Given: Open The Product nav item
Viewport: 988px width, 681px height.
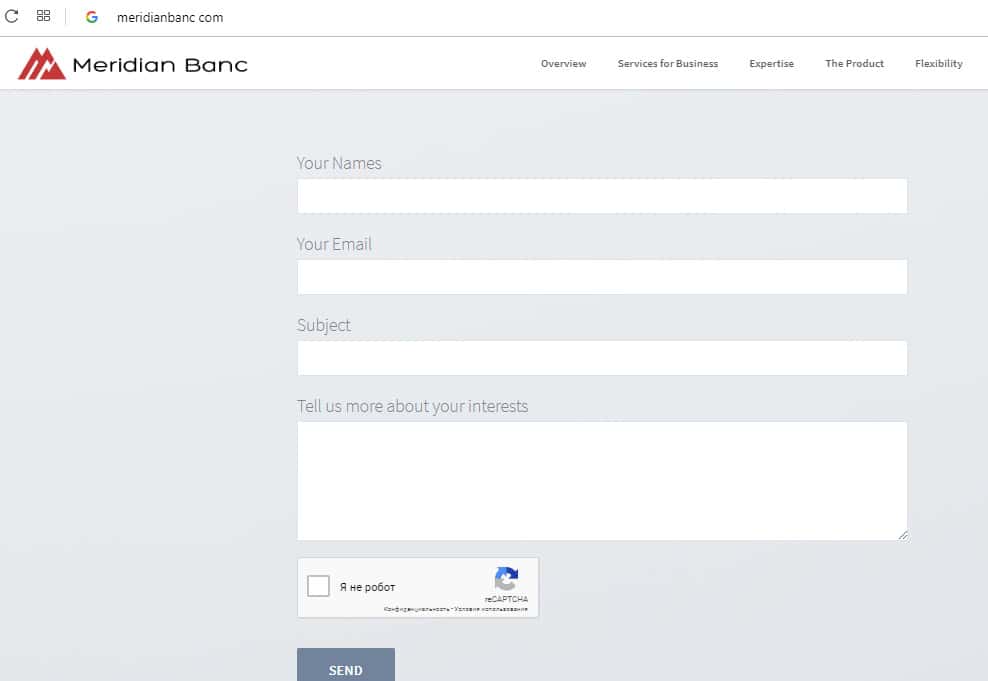Looking at the screenshot, I should tap(854, 64).
